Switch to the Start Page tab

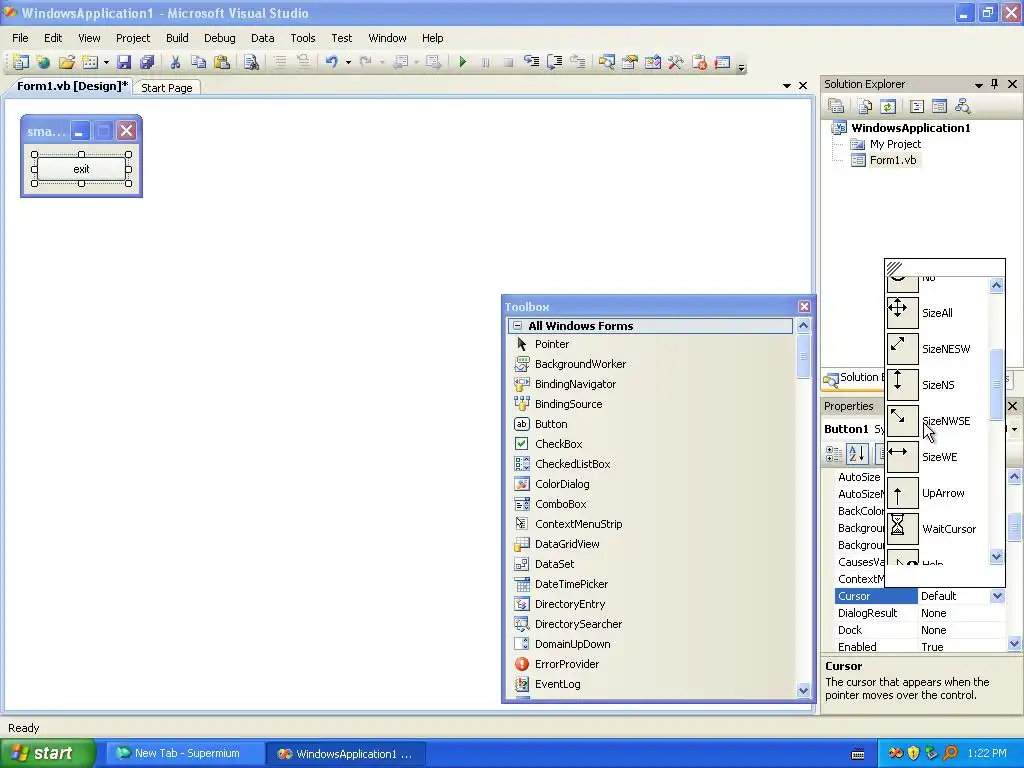[x=167, y=88]
